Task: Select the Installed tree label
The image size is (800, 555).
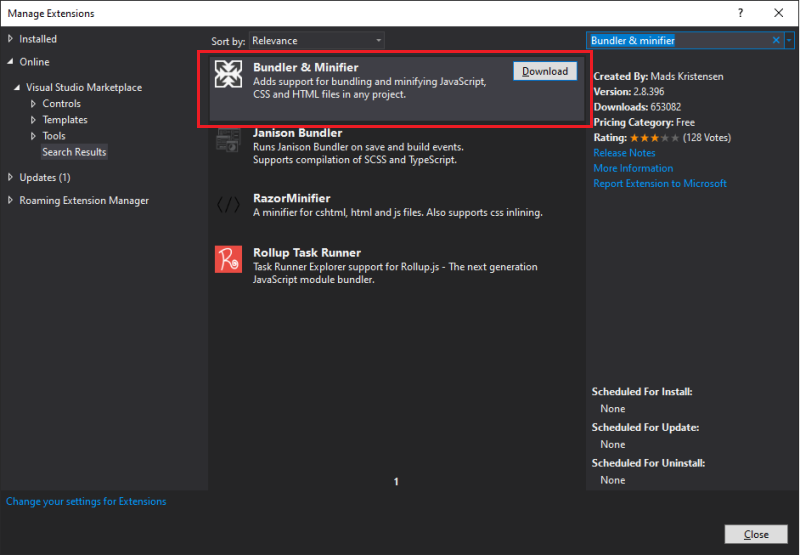Action: [38, 39]
